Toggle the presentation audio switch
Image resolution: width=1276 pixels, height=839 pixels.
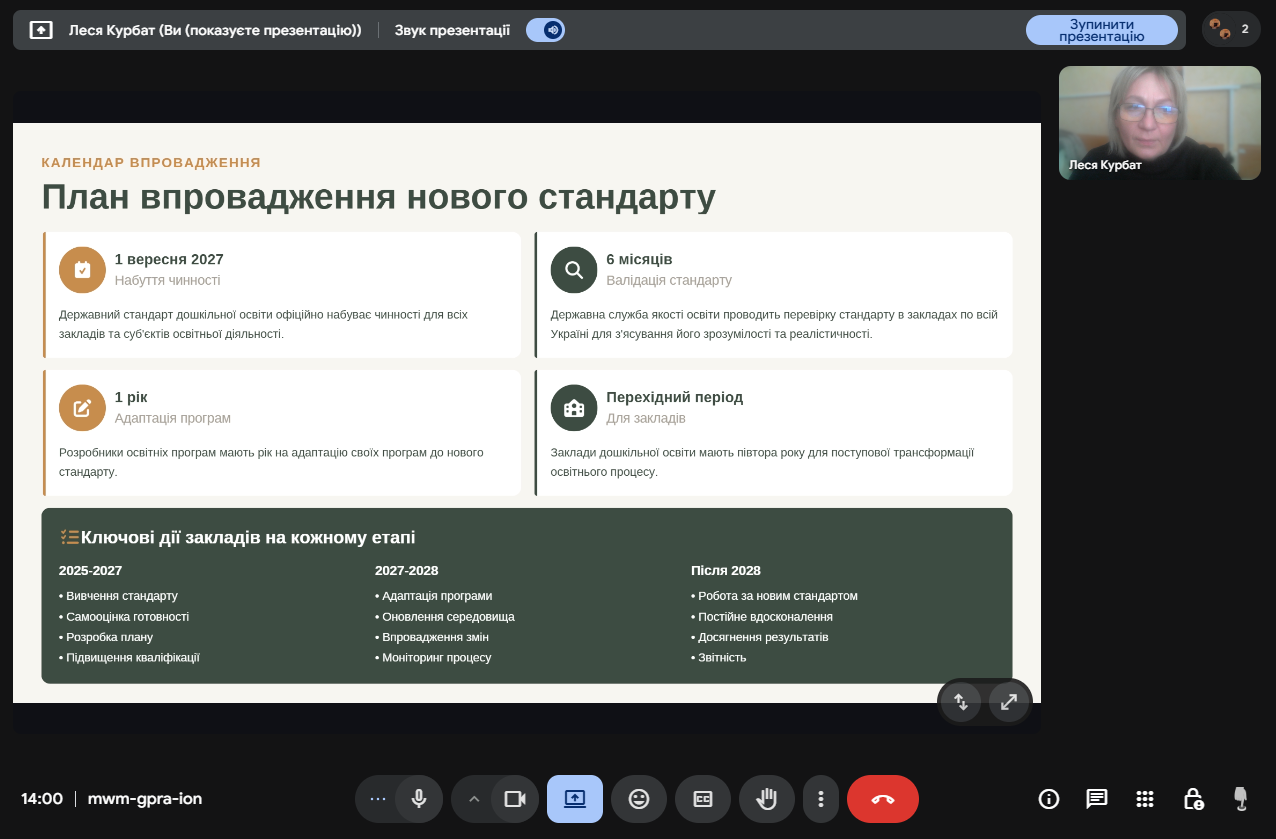pos(545,30)
